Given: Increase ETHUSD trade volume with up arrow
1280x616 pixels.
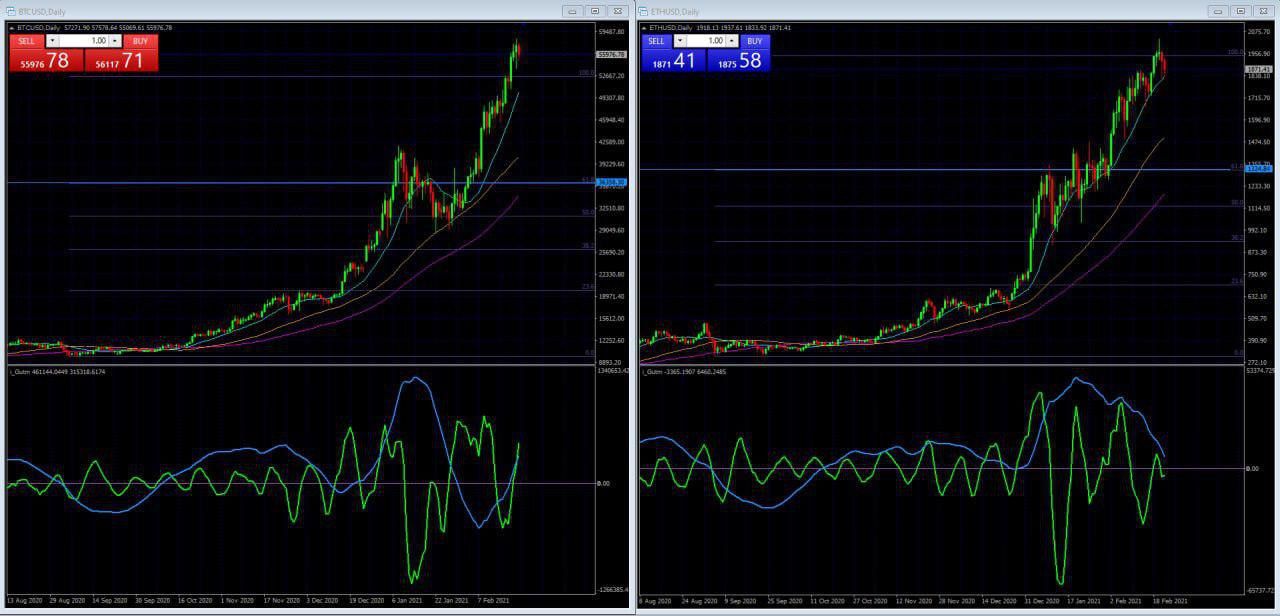Looking at the screenshot, I should click(731, 41).
